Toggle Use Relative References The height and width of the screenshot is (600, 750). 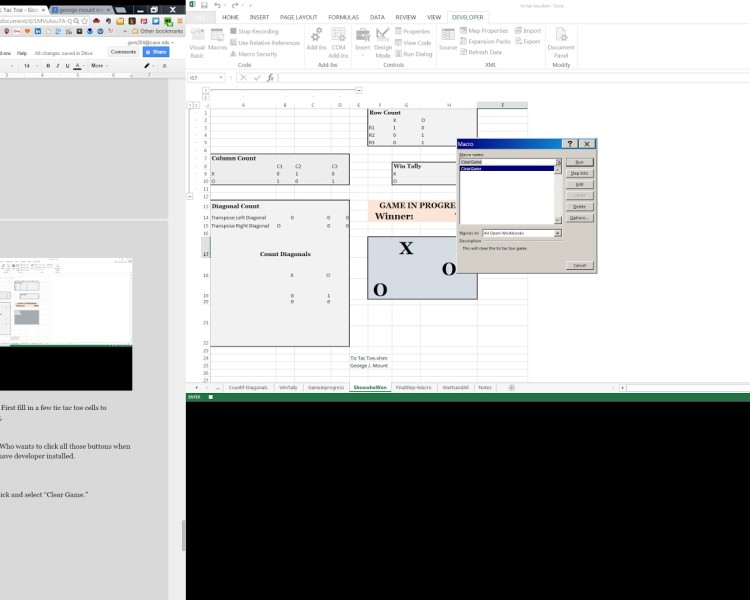tap(265, 43)
